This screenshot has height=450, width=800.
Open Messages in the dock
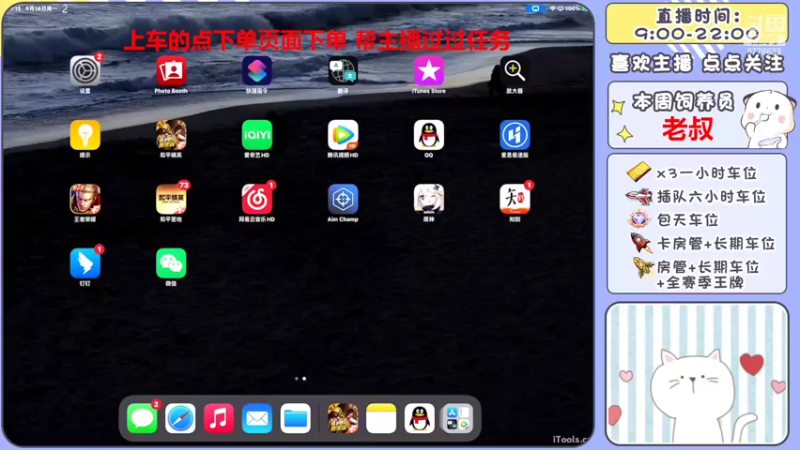pos(142,418)
